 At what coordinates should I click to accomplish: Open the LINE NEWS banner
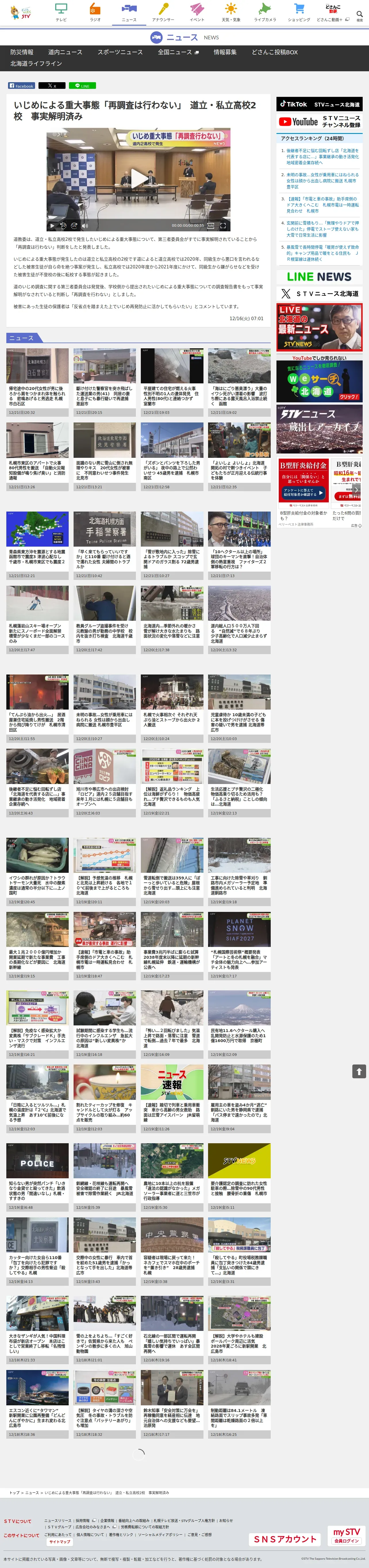pos(320,276)
